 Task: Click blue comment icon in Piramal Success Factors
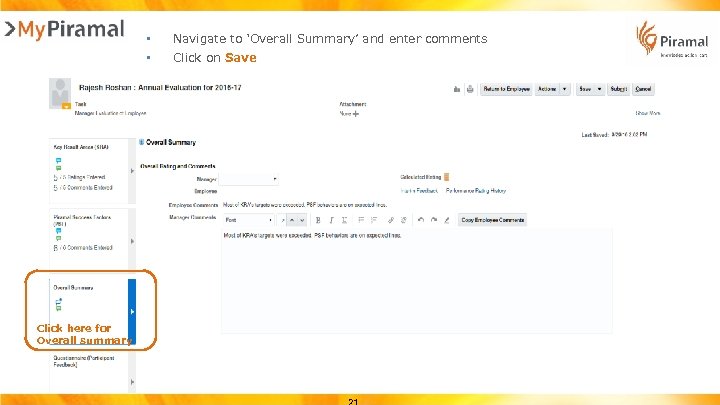[x=58, y=231]
